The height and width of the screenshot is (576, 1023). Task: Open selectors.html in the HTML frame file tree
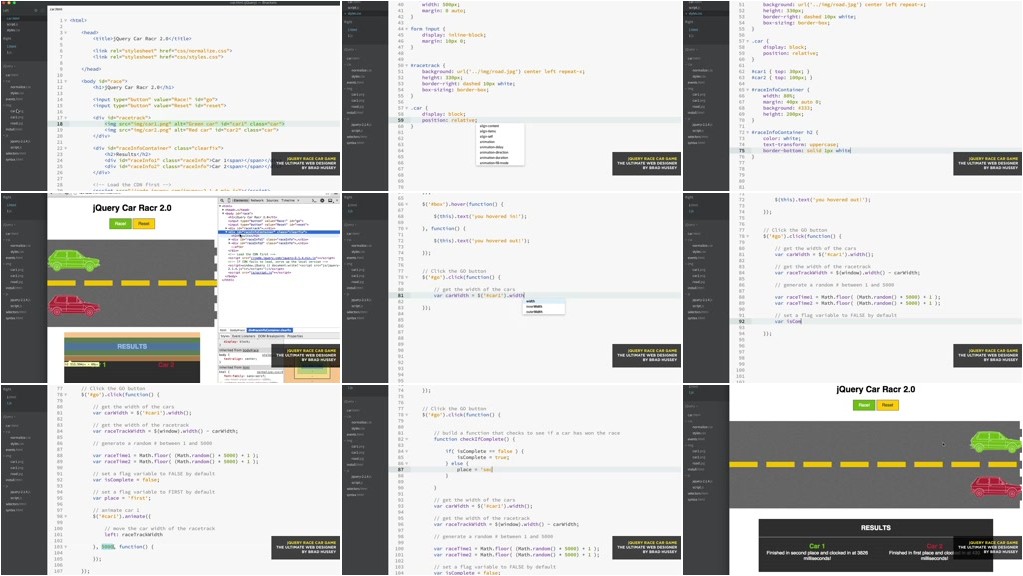coord(16,153)
